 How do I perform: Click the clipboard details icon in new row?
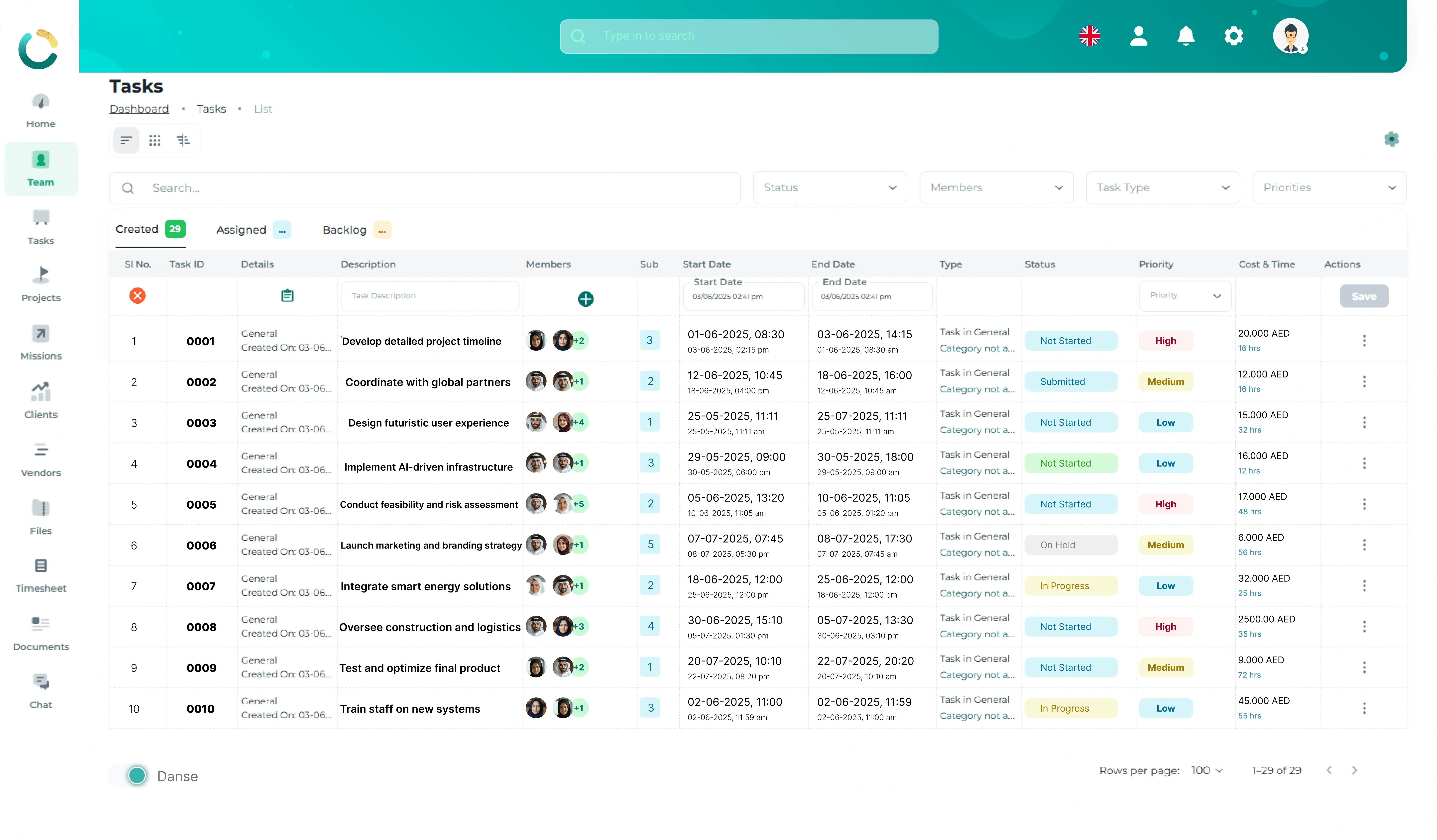(x=287, y=295)
